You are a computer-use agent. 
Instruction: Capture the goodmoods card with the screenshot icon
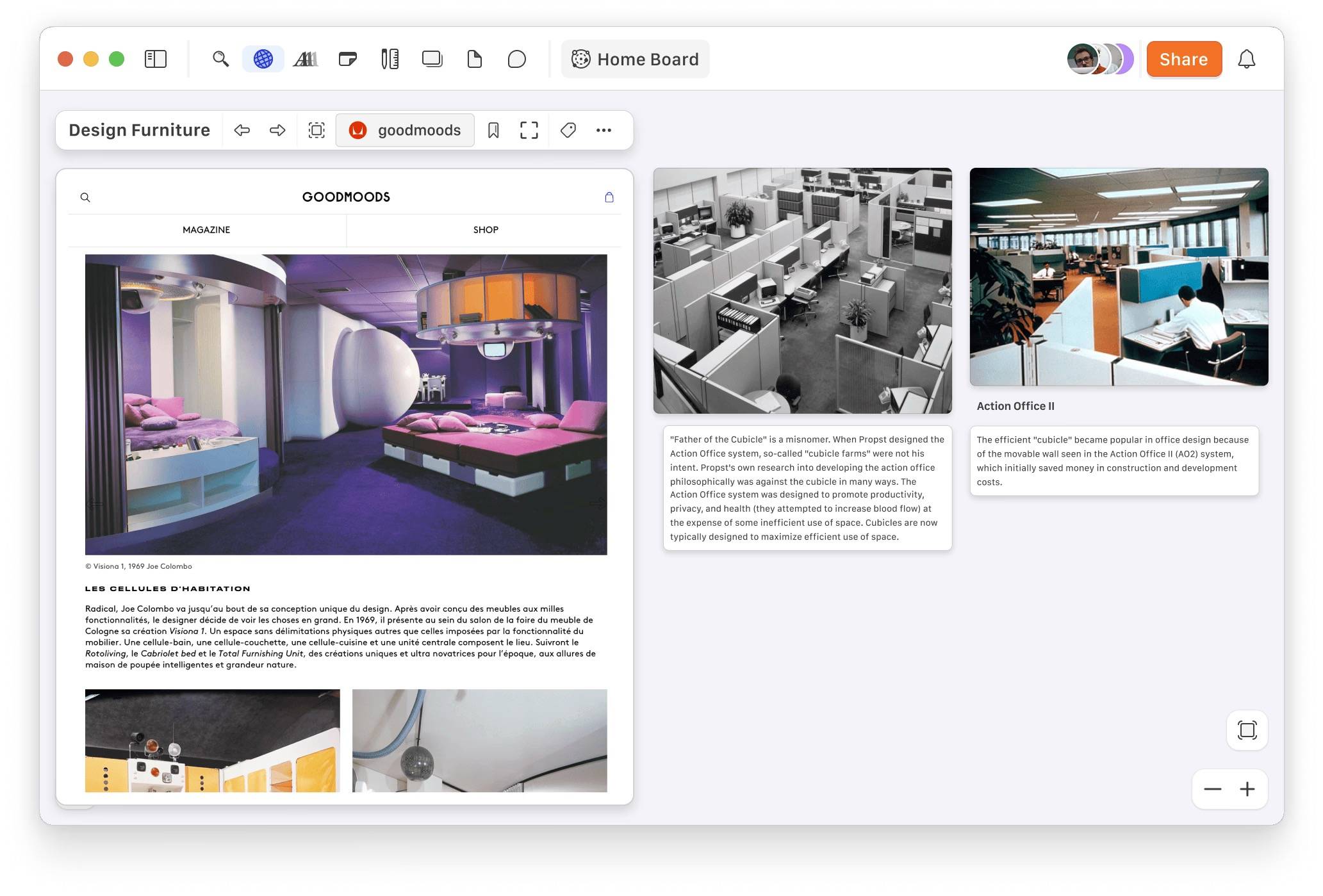[316, 130]
